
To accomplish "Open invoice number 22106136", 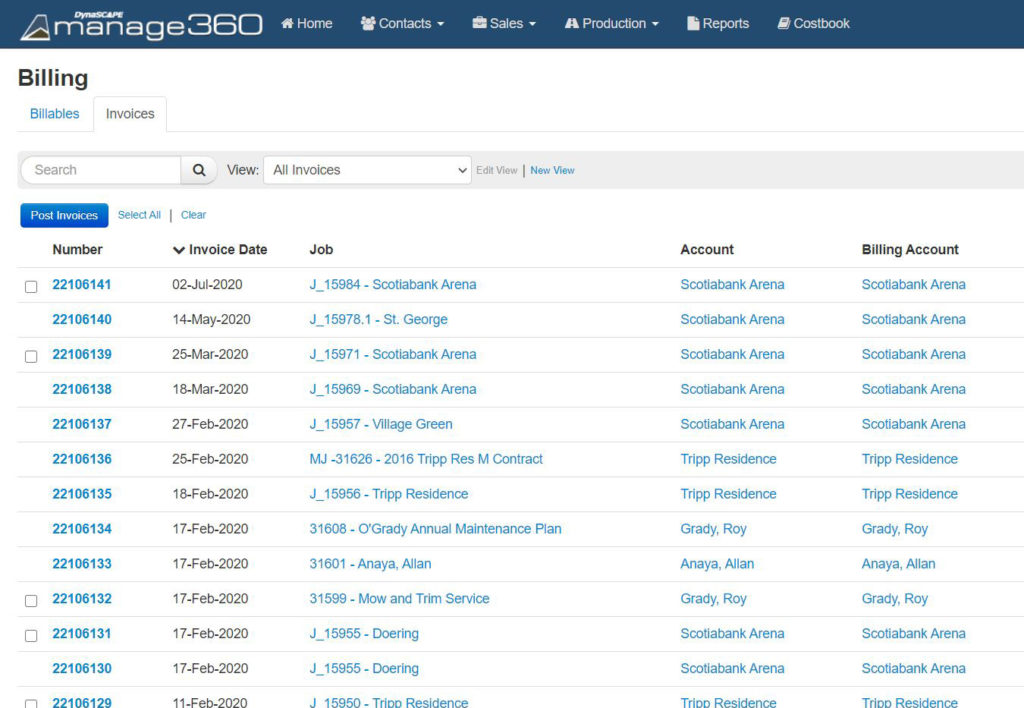I will pos(82,459).
